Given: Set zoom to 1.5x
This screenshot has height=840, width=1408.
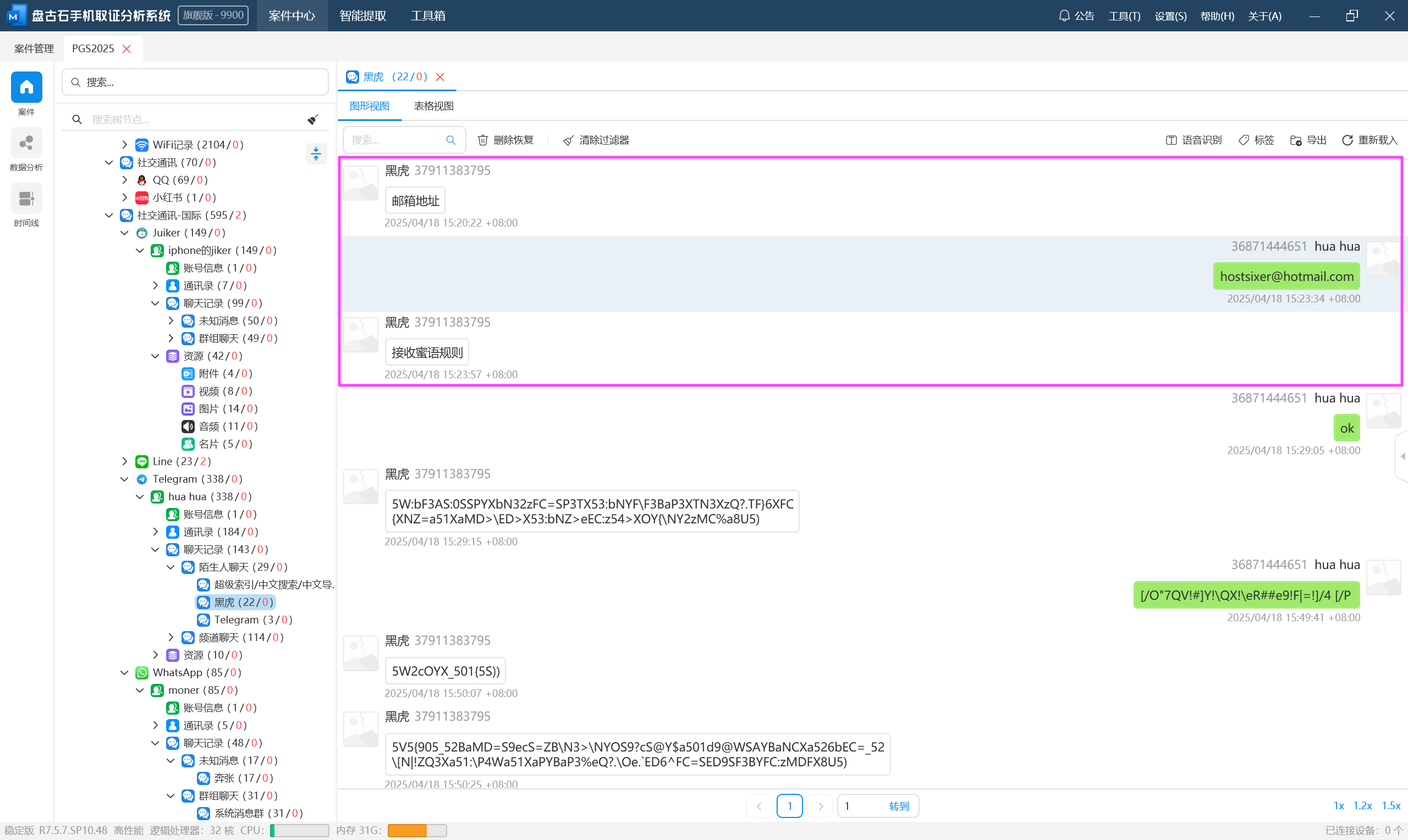Looking at the screenshot, I should click(1390, 805).
